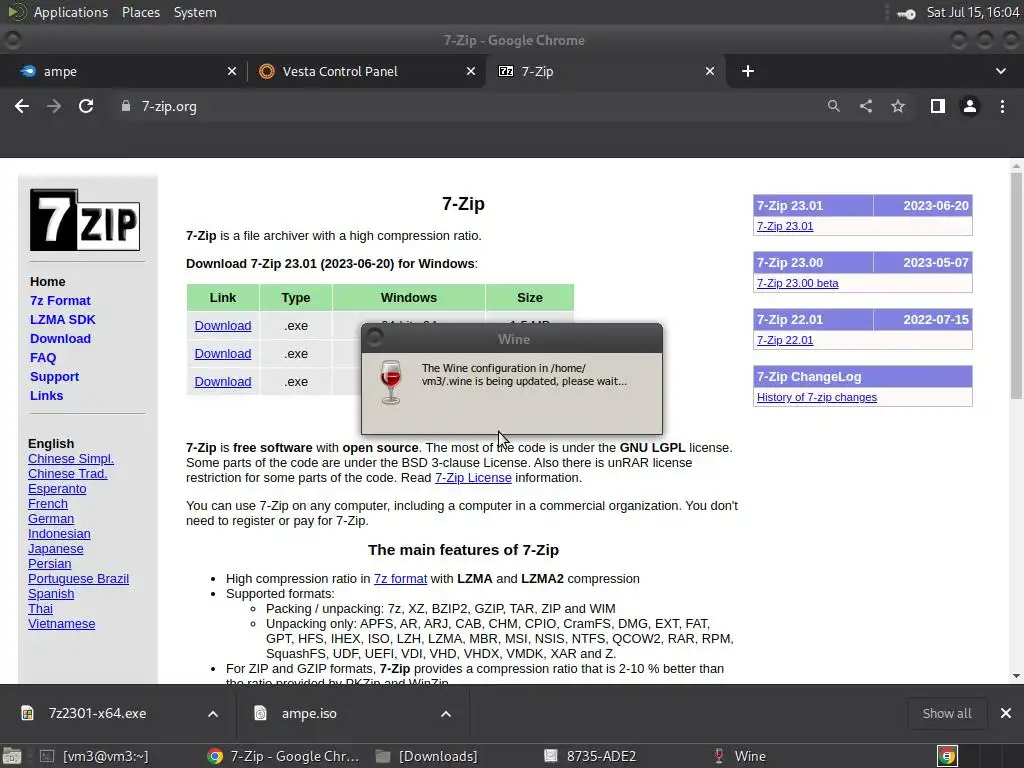Switch language to German

pos(51,519)
